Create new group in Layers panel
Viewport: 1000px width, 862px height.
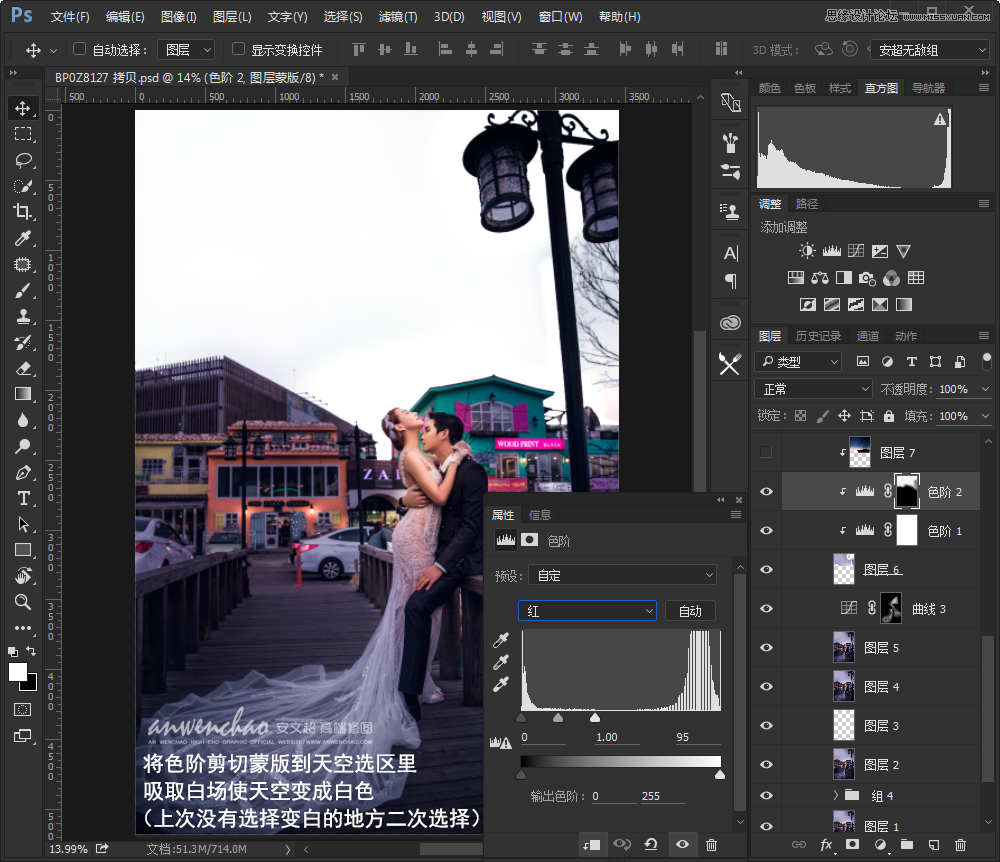tap(906, 845)
